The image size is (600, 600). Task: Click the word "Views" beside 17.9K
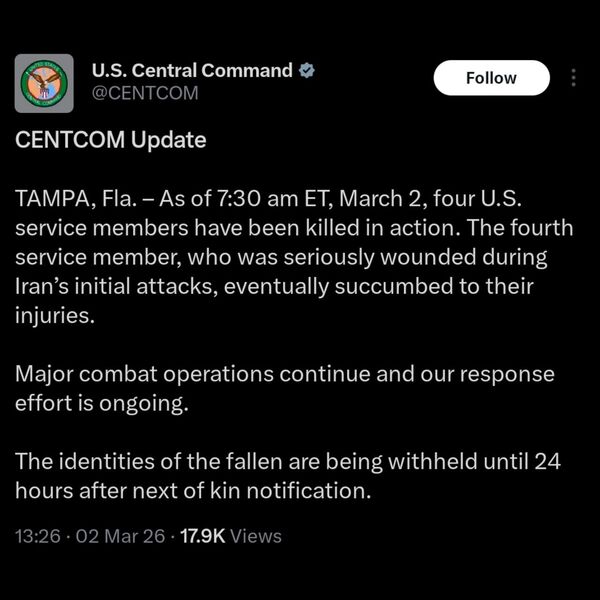pyautogui.click(x=256, y=536)
